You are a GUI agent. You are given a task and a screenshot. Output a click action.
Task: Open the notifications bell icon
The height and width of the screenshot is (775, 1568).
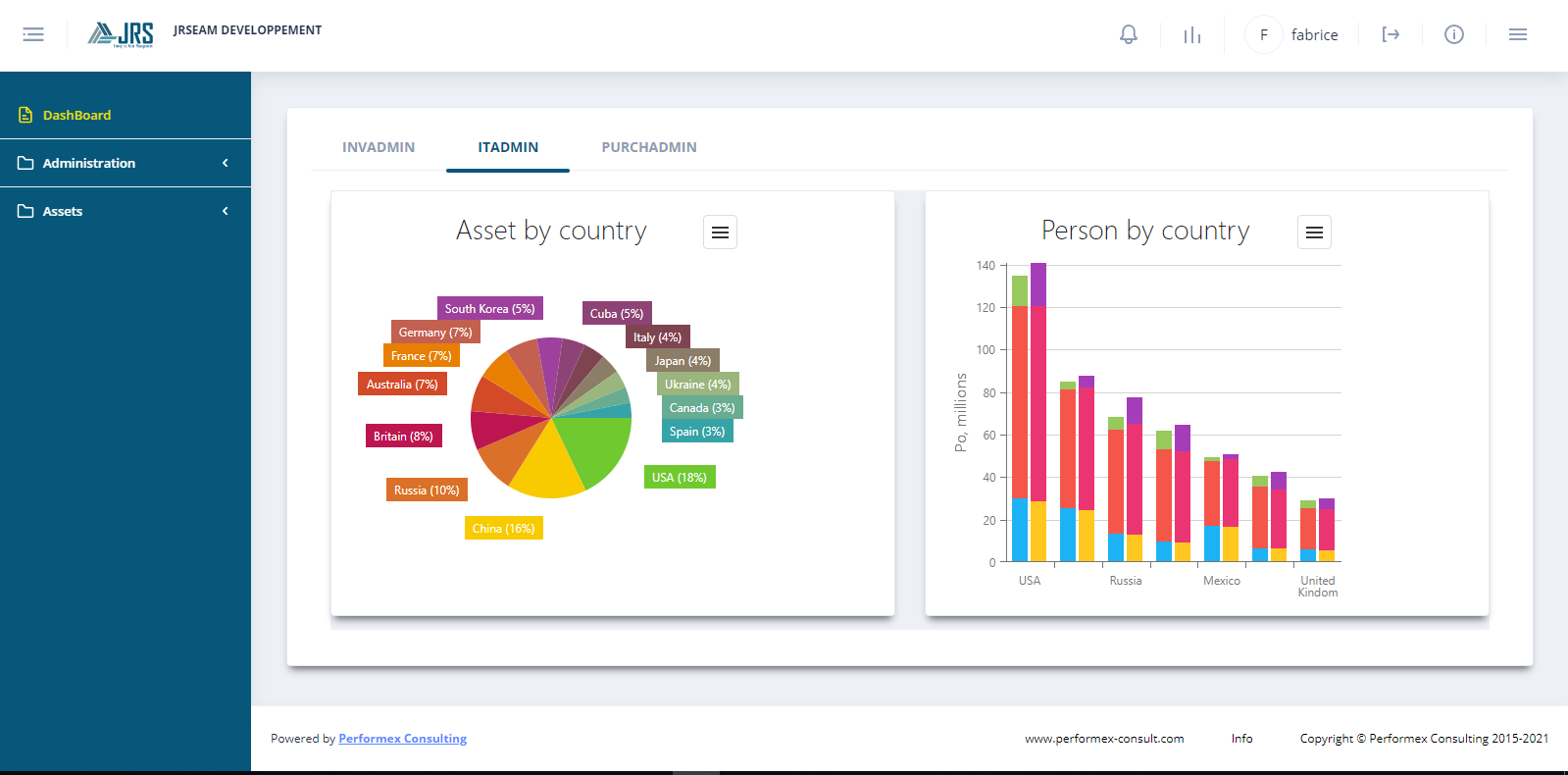(x=1129, y=34)
